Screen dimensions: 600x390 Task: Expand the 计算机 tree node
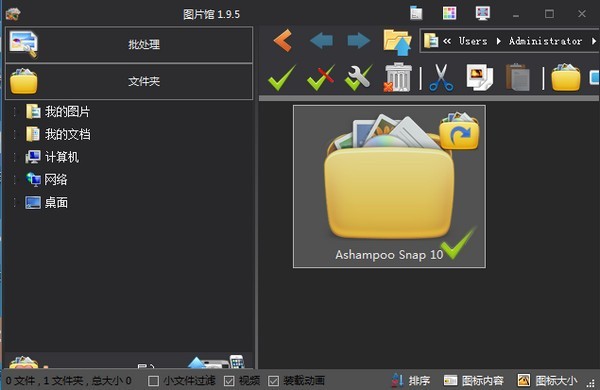(15, 157)
